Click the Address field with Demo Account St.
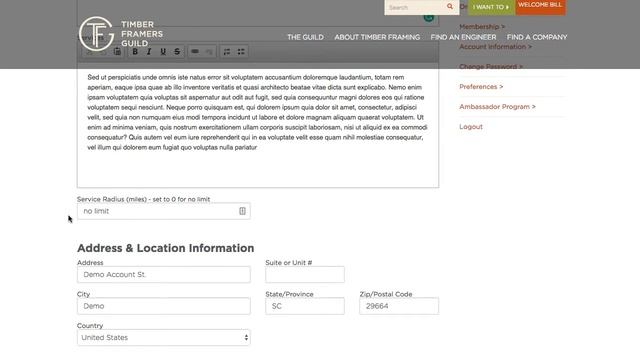This screenshot has height=360, width=640. (x=164, y=274)
